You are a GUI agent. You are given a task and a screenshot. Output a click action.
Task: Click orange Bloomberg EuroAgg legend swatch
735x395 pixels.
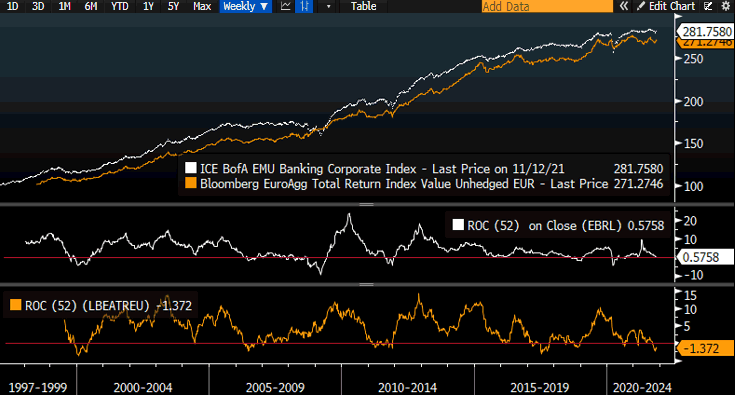pyautogui.click(x=191, y=183)
